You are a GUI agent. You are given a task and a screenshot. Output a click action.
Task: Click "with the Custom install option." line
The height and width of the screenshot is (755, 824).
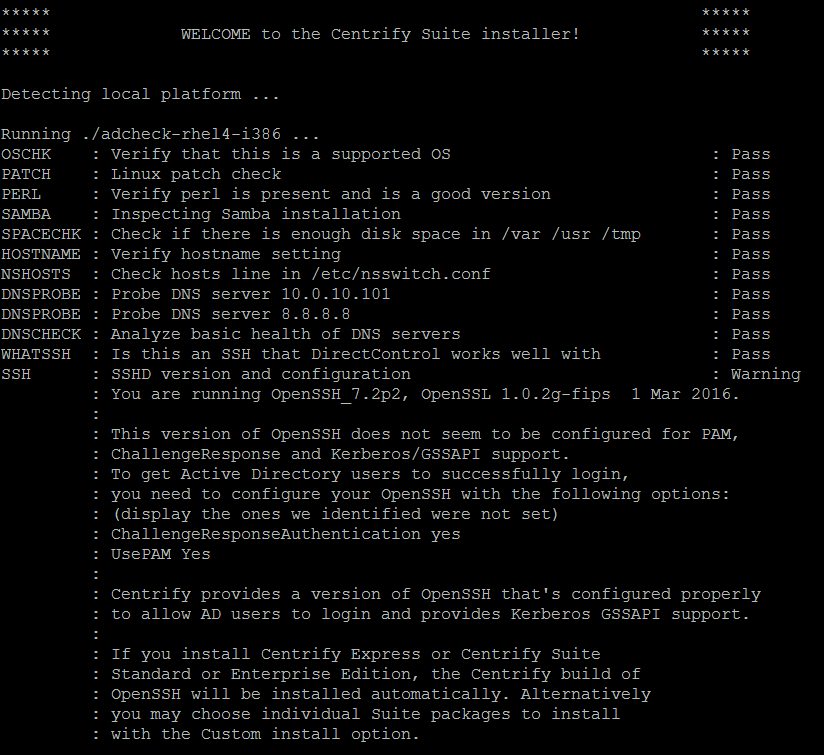pyautogui.click(x=265, y=734)
